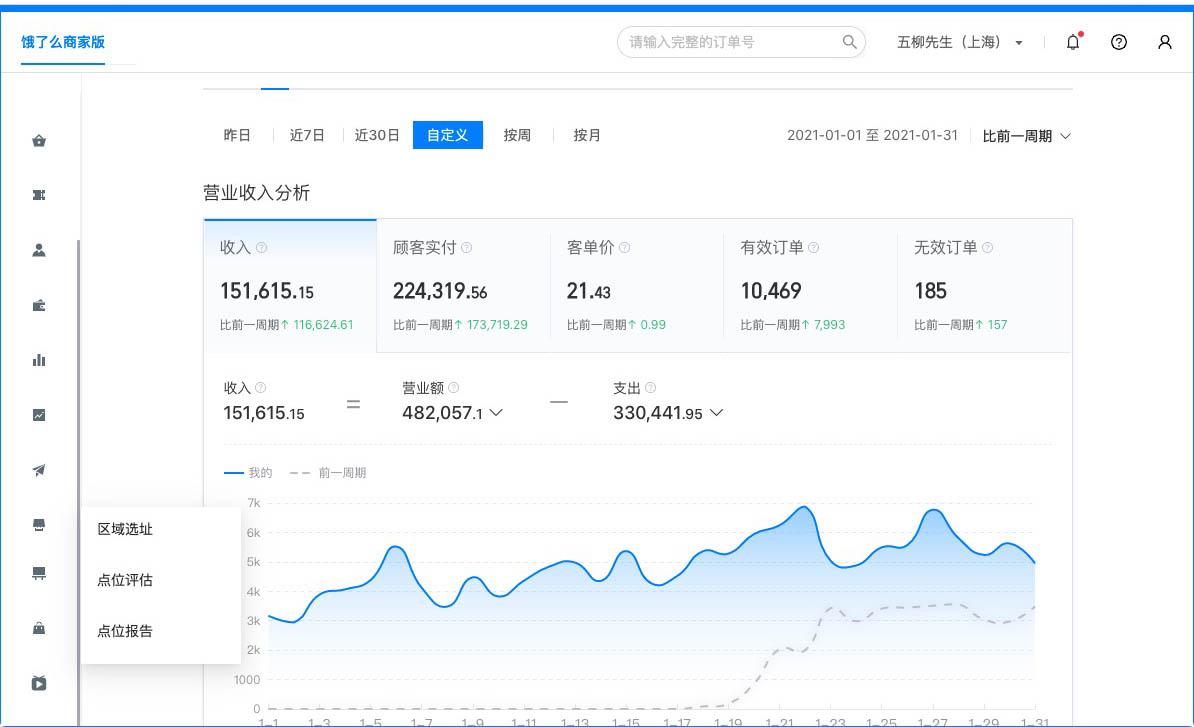The width and height of the screenshot is (1194, 727).
Task: Choose 区域选址 from flyout menu
Action: (x=125, y=529)
